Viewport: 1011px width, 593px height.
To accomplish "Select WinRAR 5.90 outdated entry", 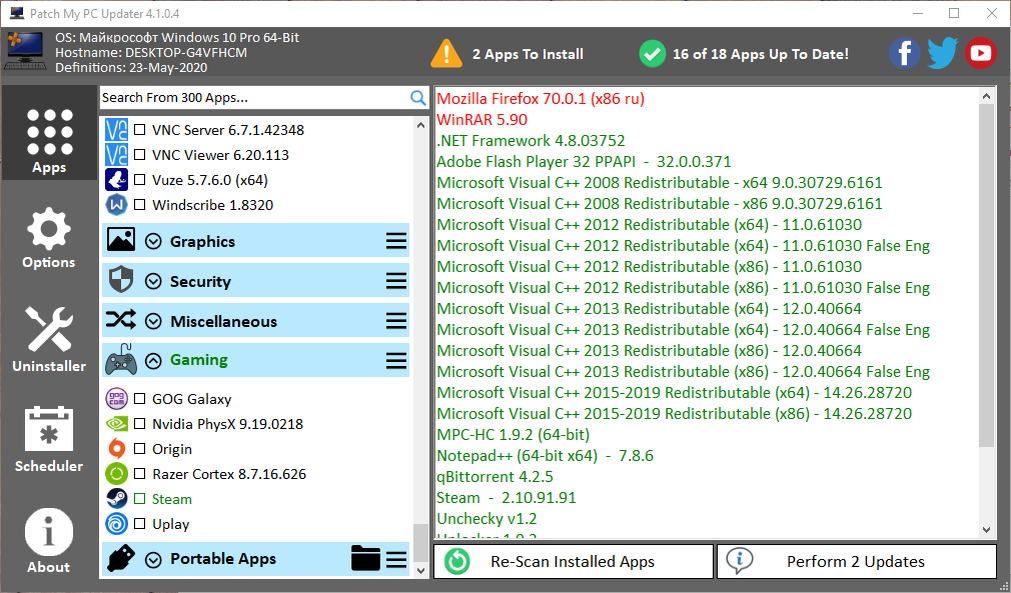I will (x=482, y=120).
